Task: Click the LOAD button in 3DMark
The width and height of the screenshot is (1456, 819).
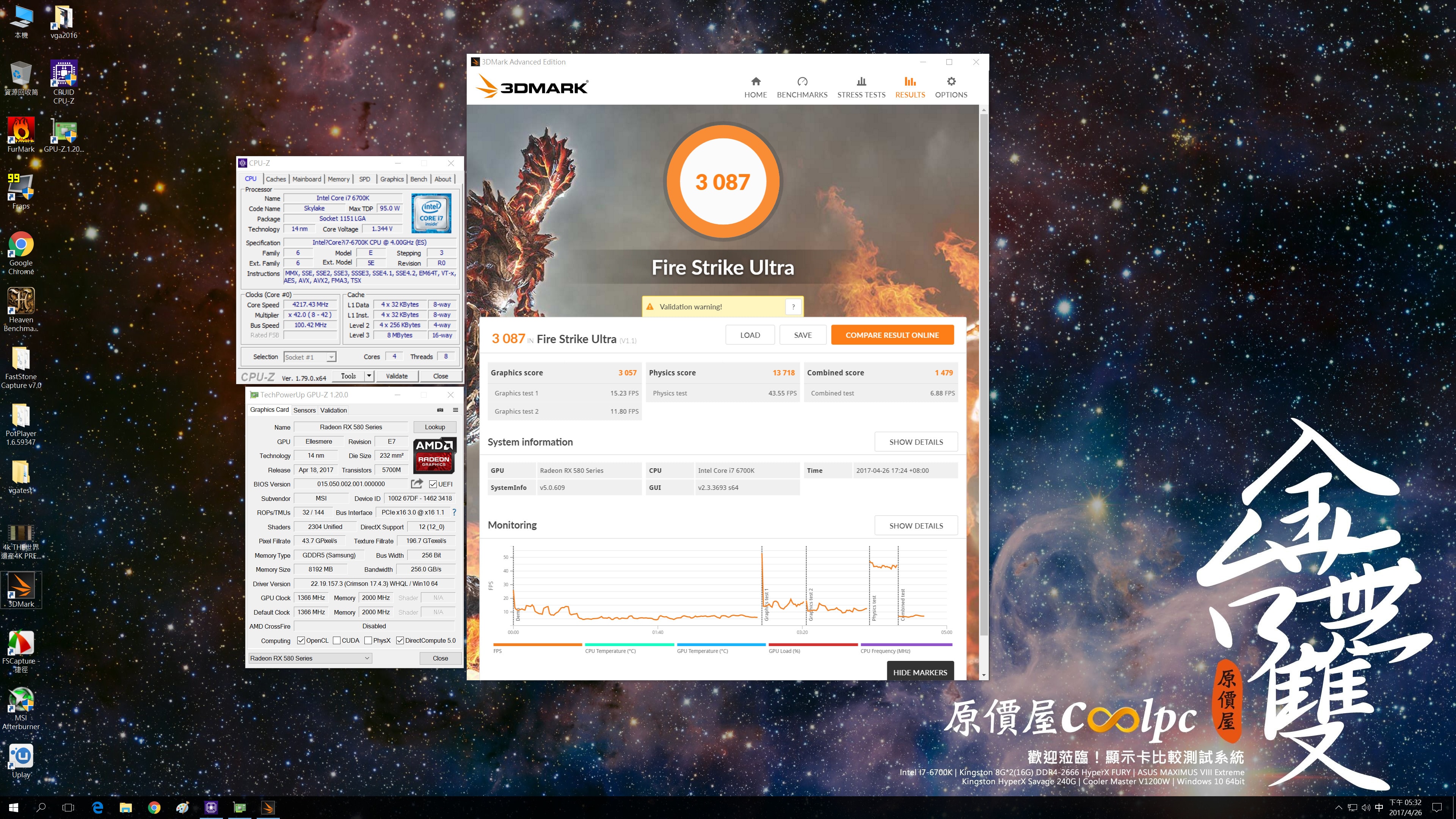Action: tap(750, 334)
